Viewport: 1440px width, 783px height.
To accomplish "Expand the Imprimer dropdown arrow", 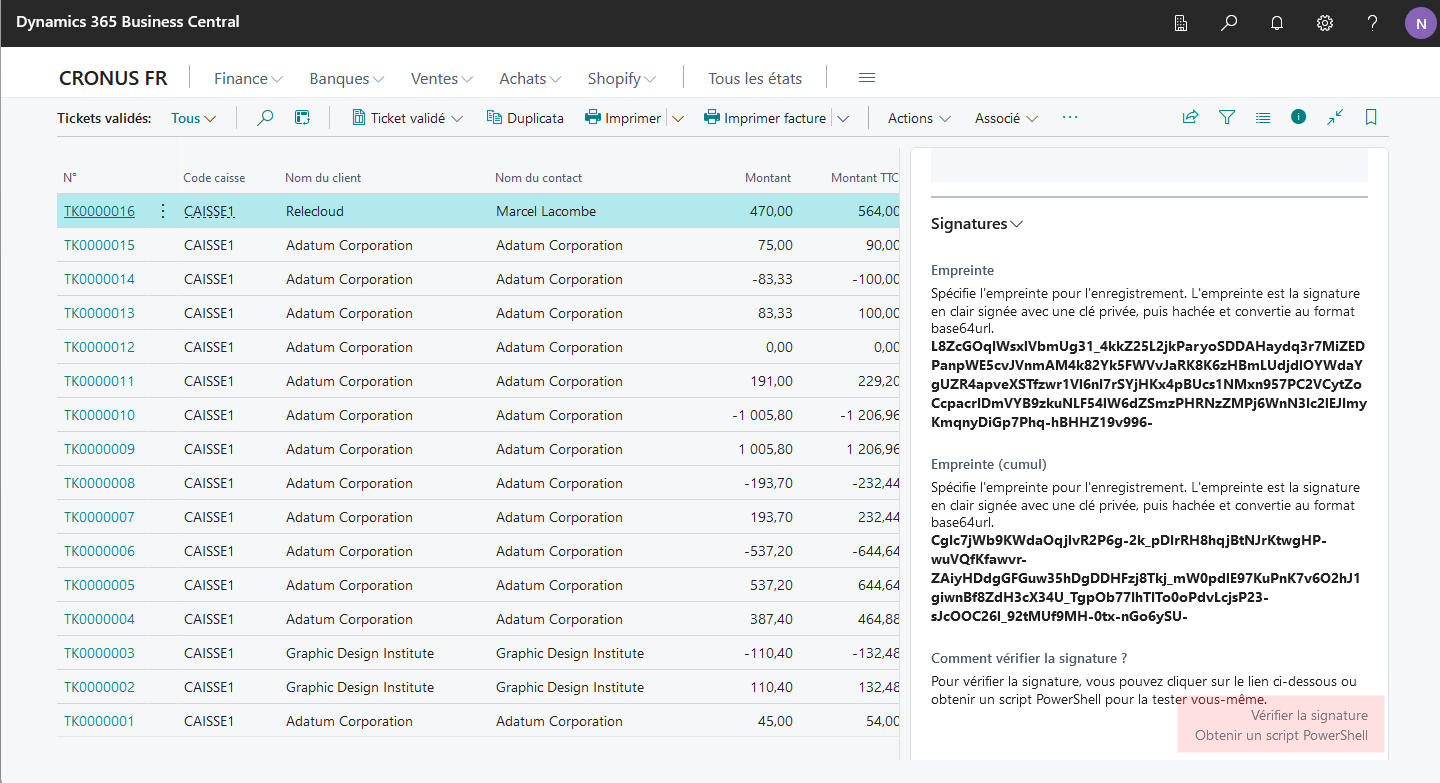I will coord(678,118).
